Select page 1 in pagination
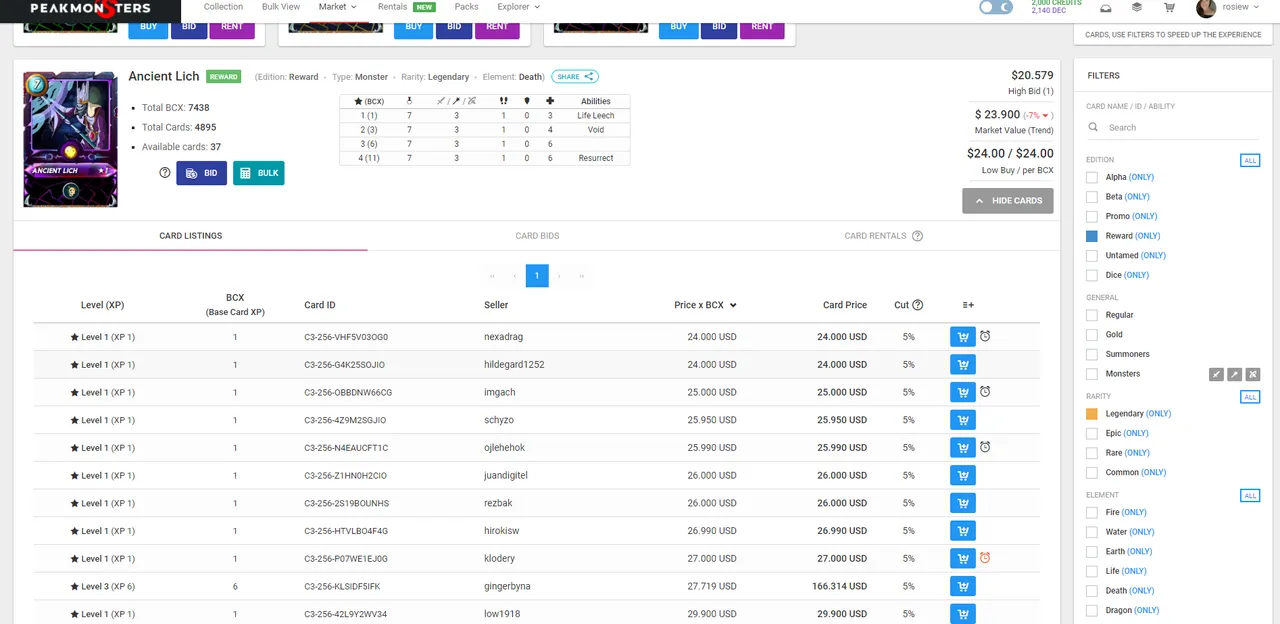 tap(537, 275)
